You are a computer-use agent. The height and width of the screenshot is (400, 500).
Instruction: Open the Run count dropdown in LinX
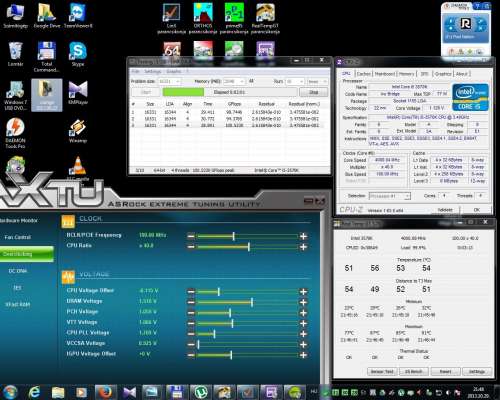pos(295,81)
